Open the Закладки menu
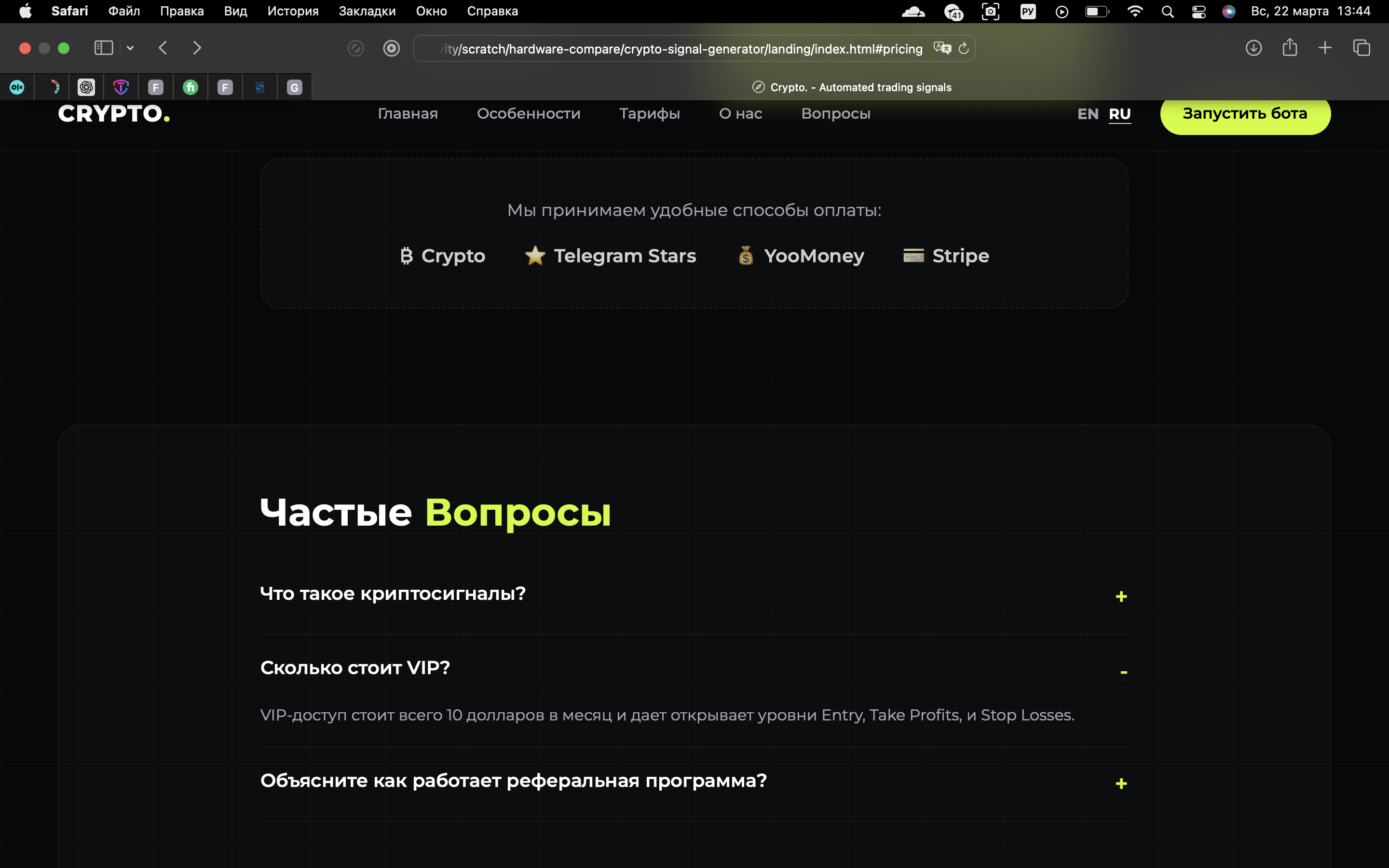This screenshot has width=1389, height=868. [367, 12]
